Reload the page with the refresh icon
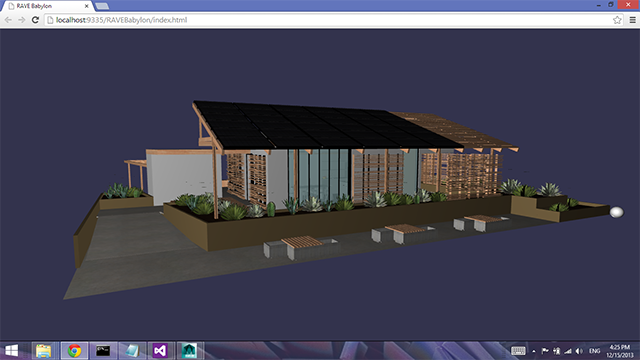Image resolution: width=640 pixels, height=360 pixels. (35, 20)
